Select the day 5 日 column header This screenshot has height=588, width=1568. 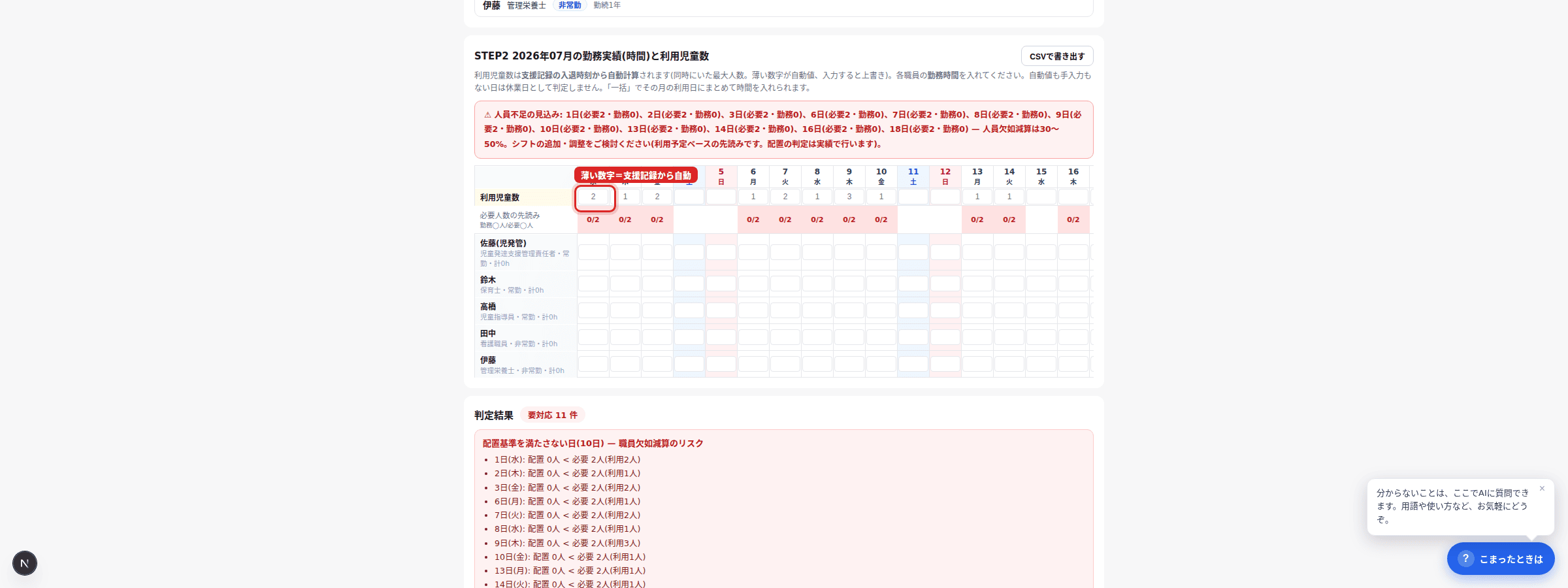tap(721, 176)
